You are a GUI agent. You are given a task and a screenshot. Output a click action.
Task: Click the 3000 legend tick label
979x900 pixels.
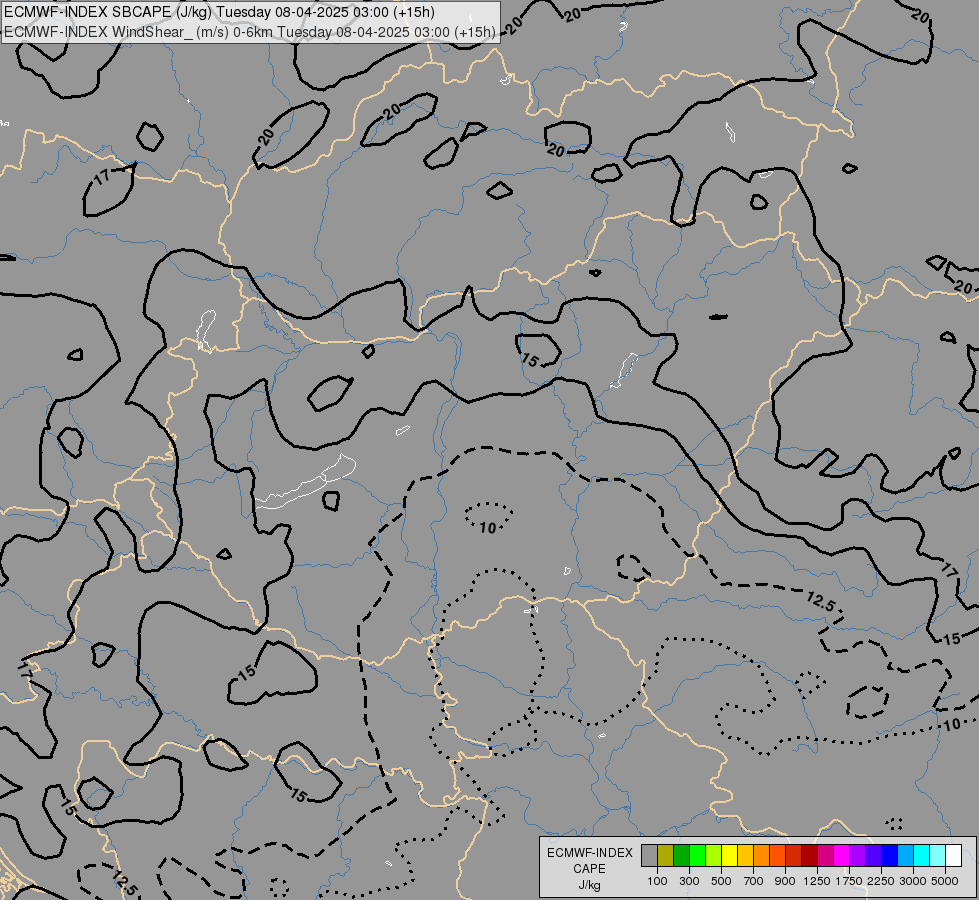point(913,881)
